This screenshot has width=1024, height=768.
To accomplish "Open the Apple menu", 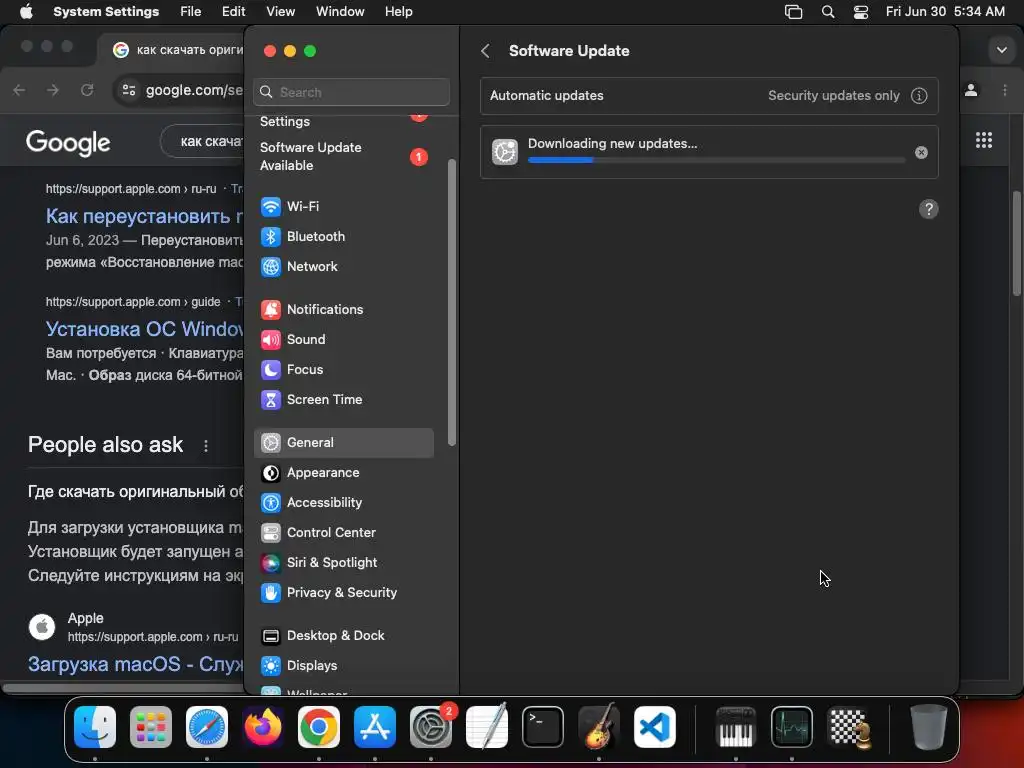I will [26, 12].
